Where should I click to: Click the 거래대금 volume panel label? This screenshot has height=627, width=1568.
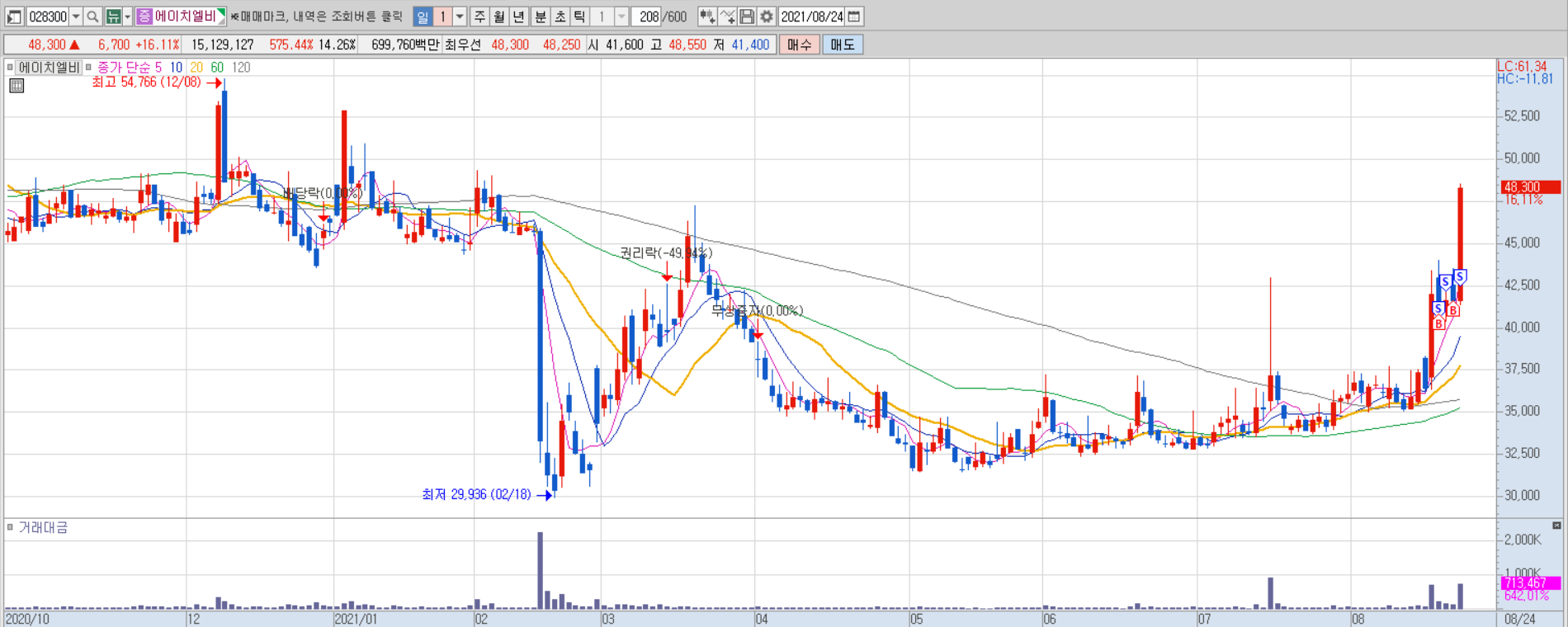(x=43, y=527)
